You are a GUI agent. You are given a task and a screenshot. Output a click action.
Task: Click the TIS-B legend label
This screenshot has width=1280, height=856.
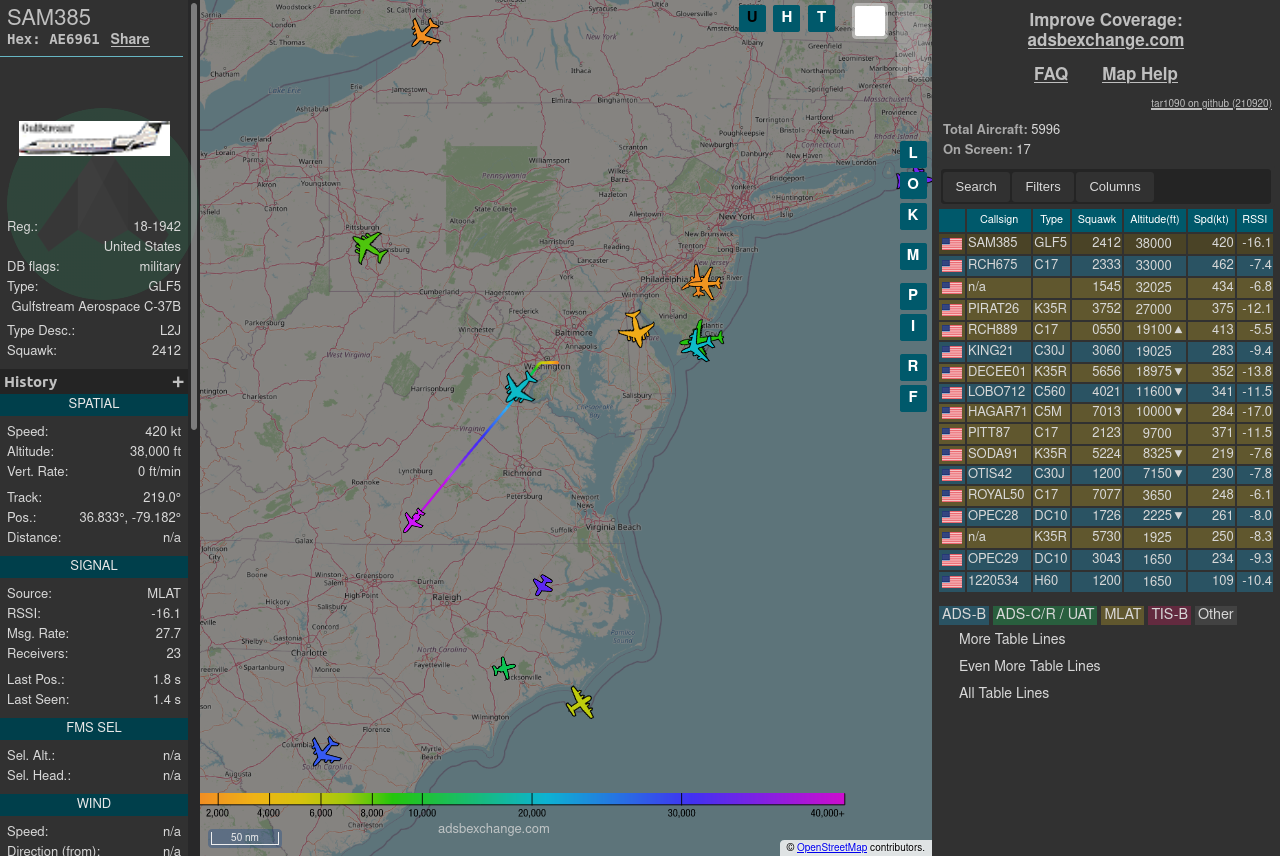[x=1169, y=615]
